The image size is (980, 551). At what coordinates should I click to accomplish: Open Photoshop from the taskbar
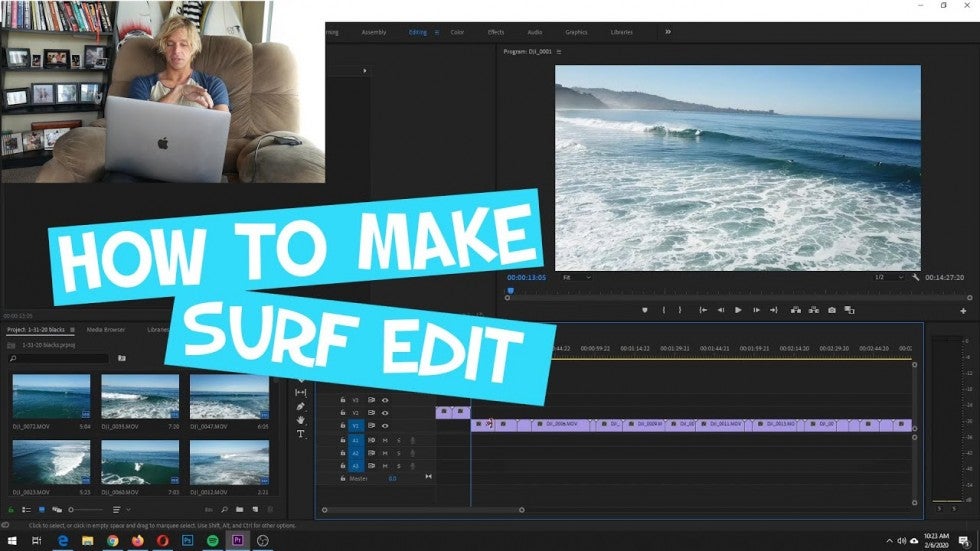pyautogui.click(x=188, y=540)
